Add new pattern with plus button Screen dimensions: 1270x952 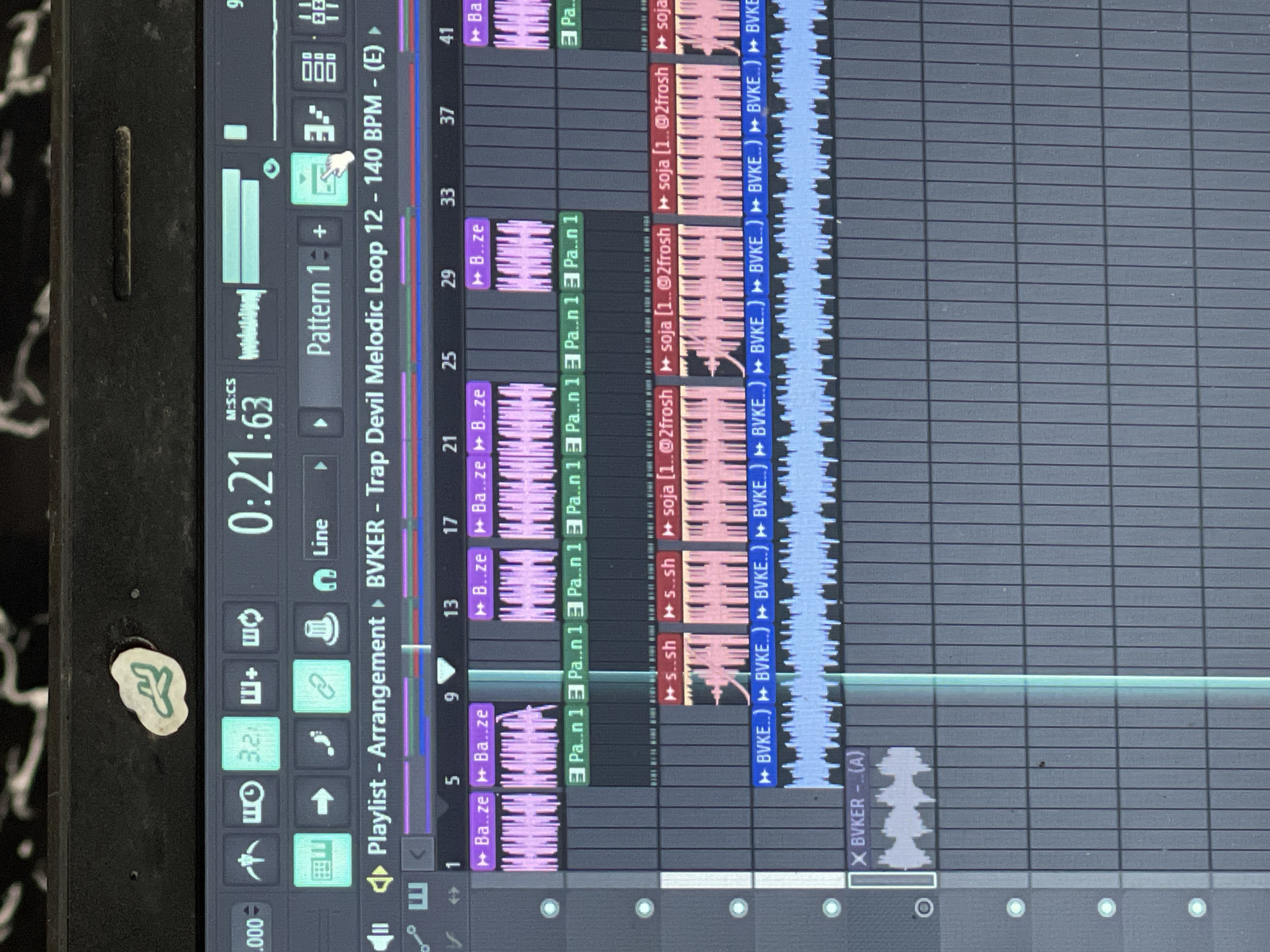[320, 231]
